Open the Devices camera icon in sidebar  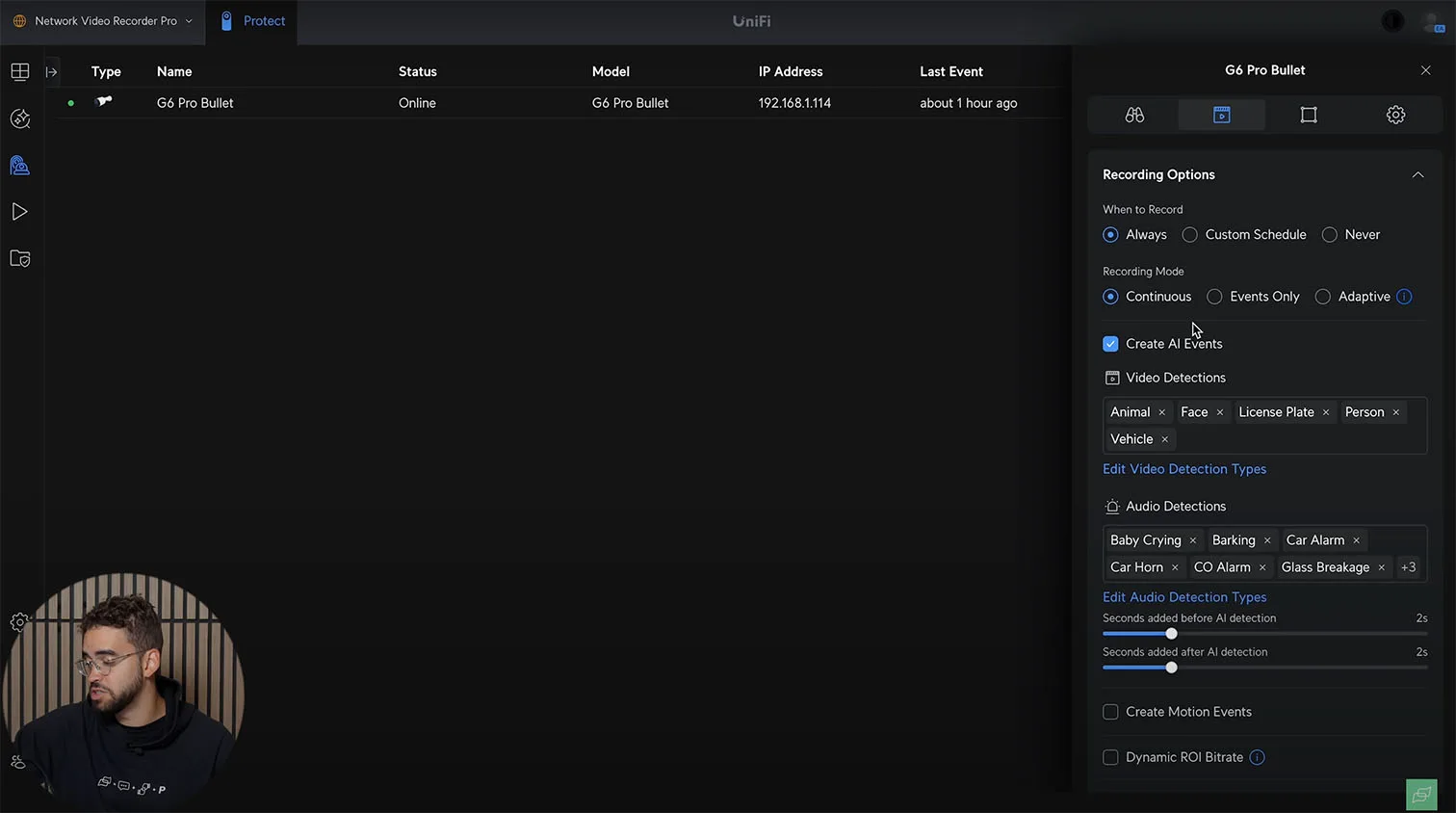click(20, 166)
